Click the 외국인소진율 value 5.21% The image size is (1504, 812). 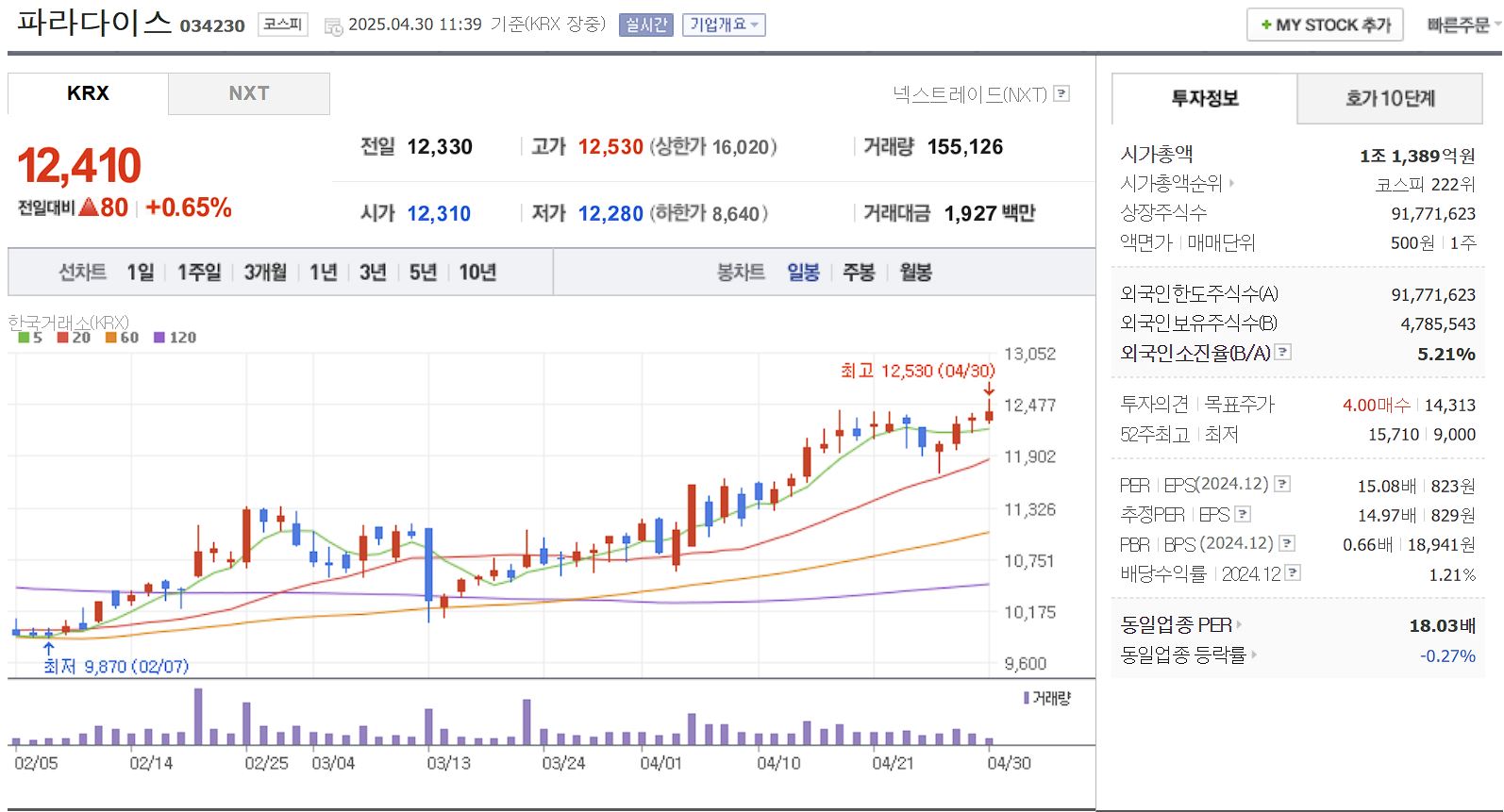point(1446,354)
